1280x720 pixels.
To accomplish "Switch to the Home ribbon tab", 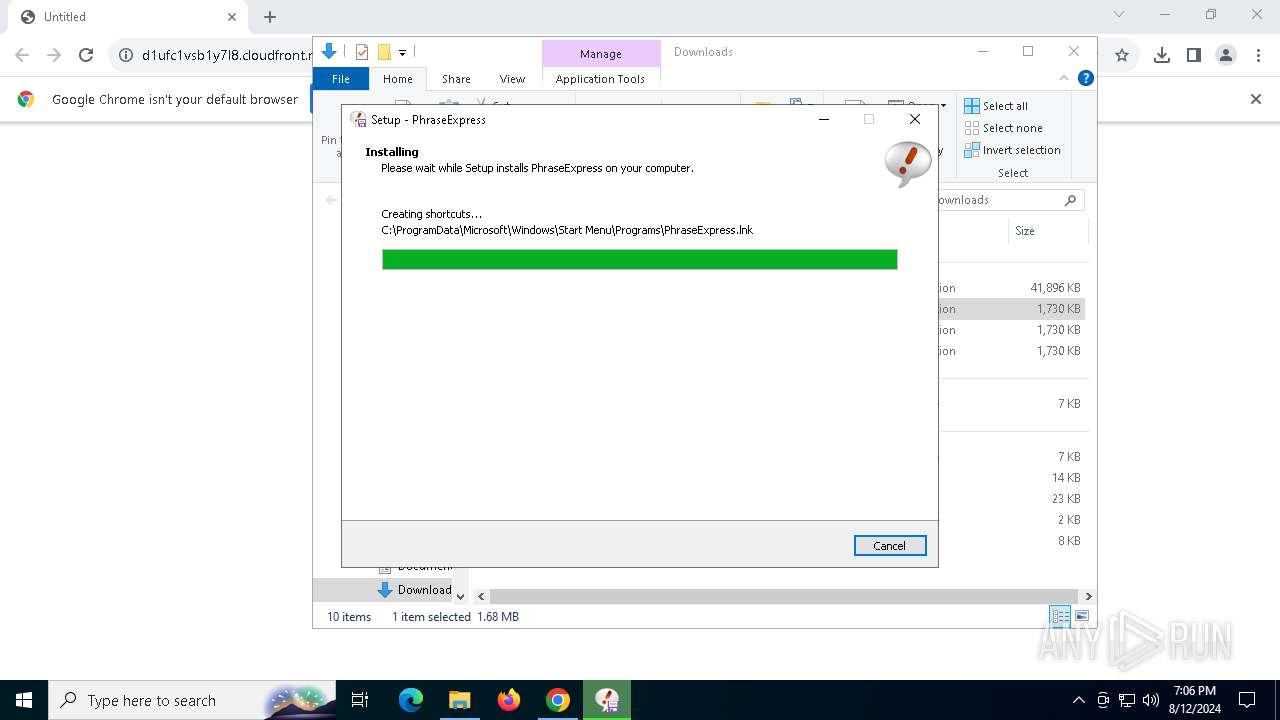I will [397, 79].
